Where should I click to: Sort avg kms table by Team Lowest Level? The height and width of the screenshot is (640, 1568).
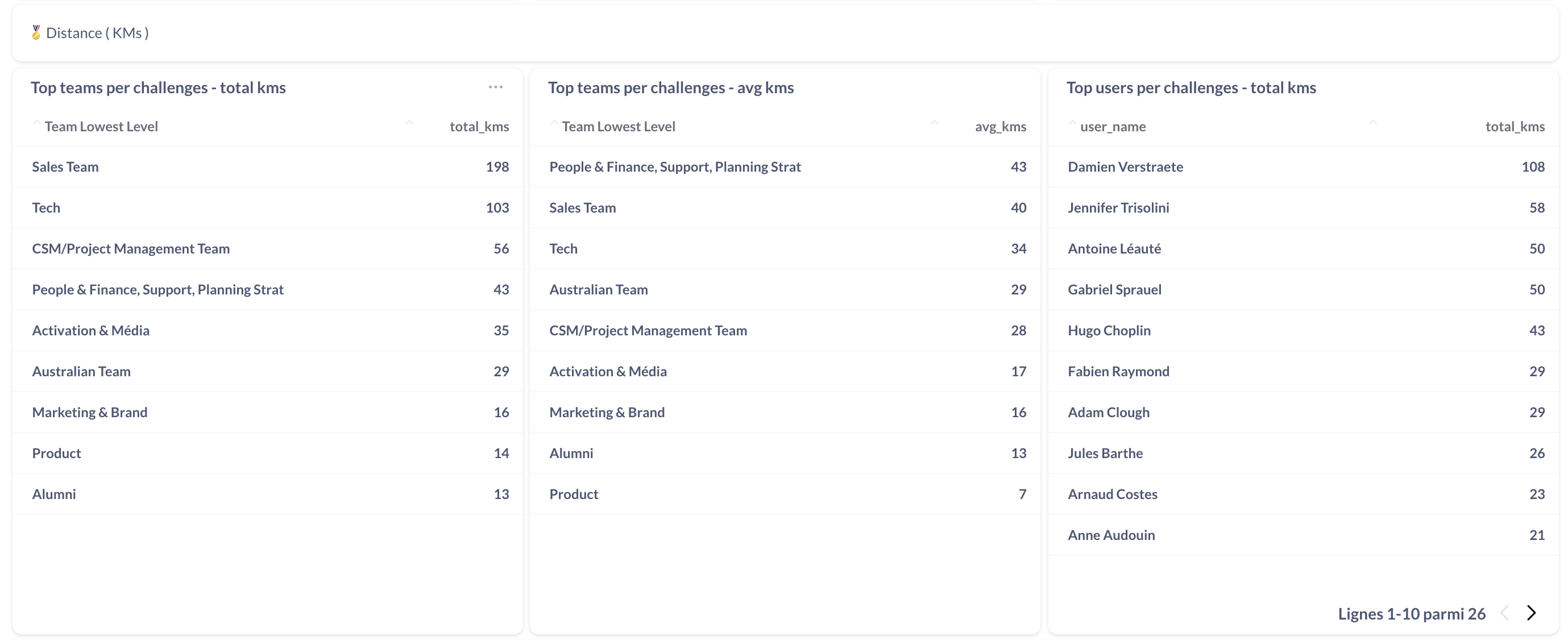[x=618, y=127]
